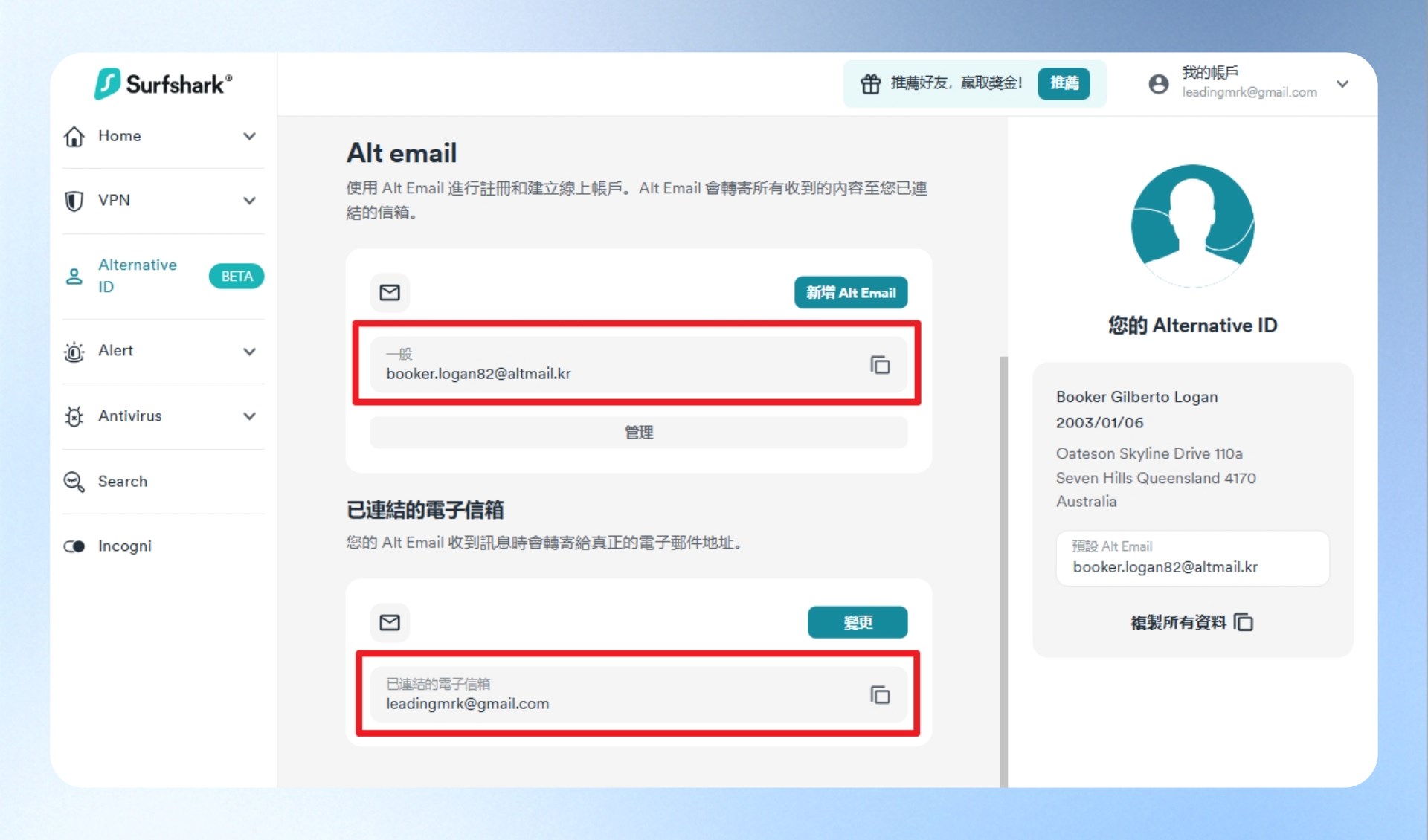This screenshot has width=1428, height=840.
Task: Open Home via its house icon
Action: click(74, 136)
